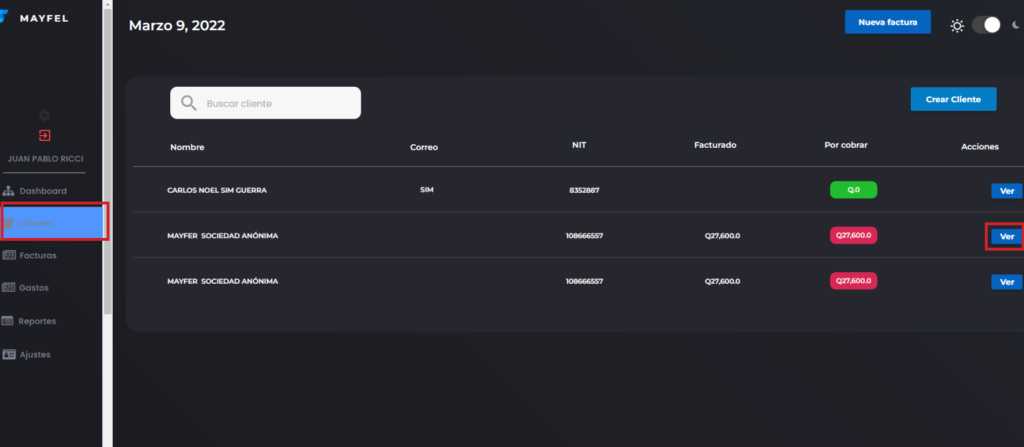The image size is (1024, 447).
Task: Click the Mayfel logo icon
Action: tap(4, 18)
